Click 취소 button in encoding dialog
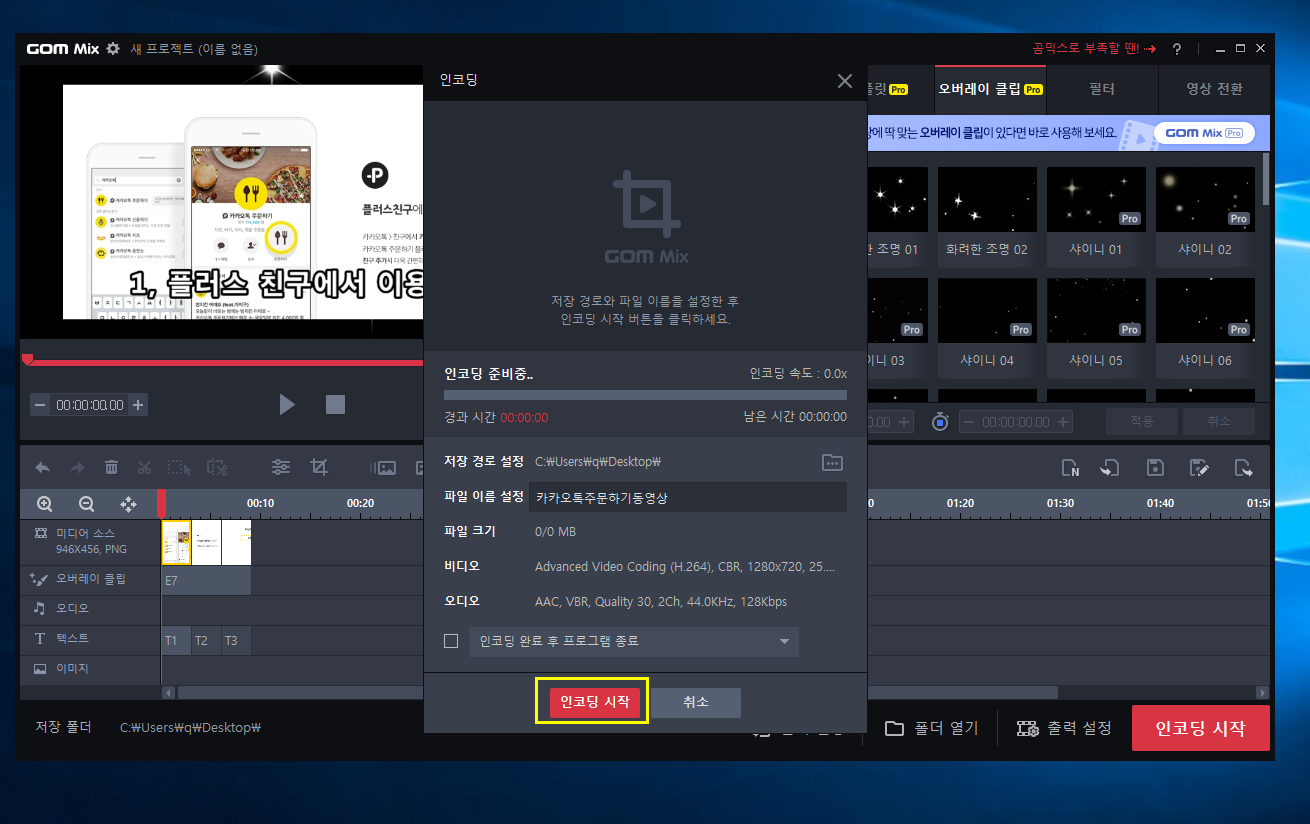The height and width of the screenshot is (824, 1310). click(696, 702)
